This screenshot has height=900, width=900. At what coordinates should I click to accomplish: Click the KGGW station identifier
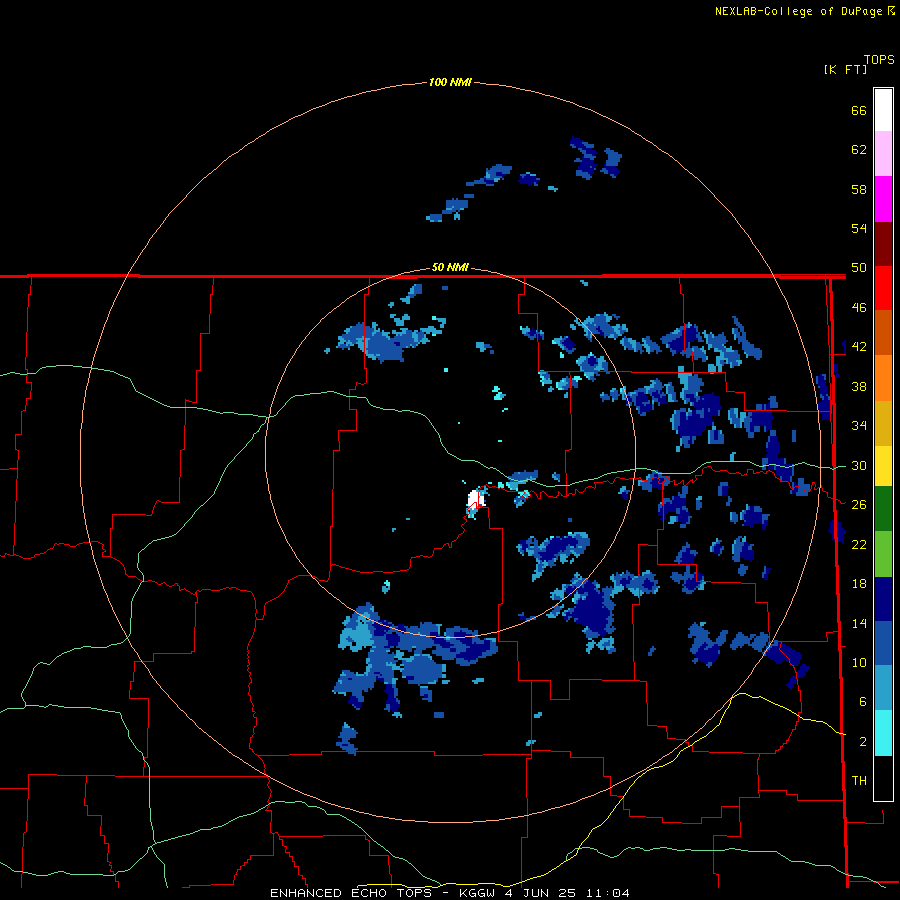(476, 893)
